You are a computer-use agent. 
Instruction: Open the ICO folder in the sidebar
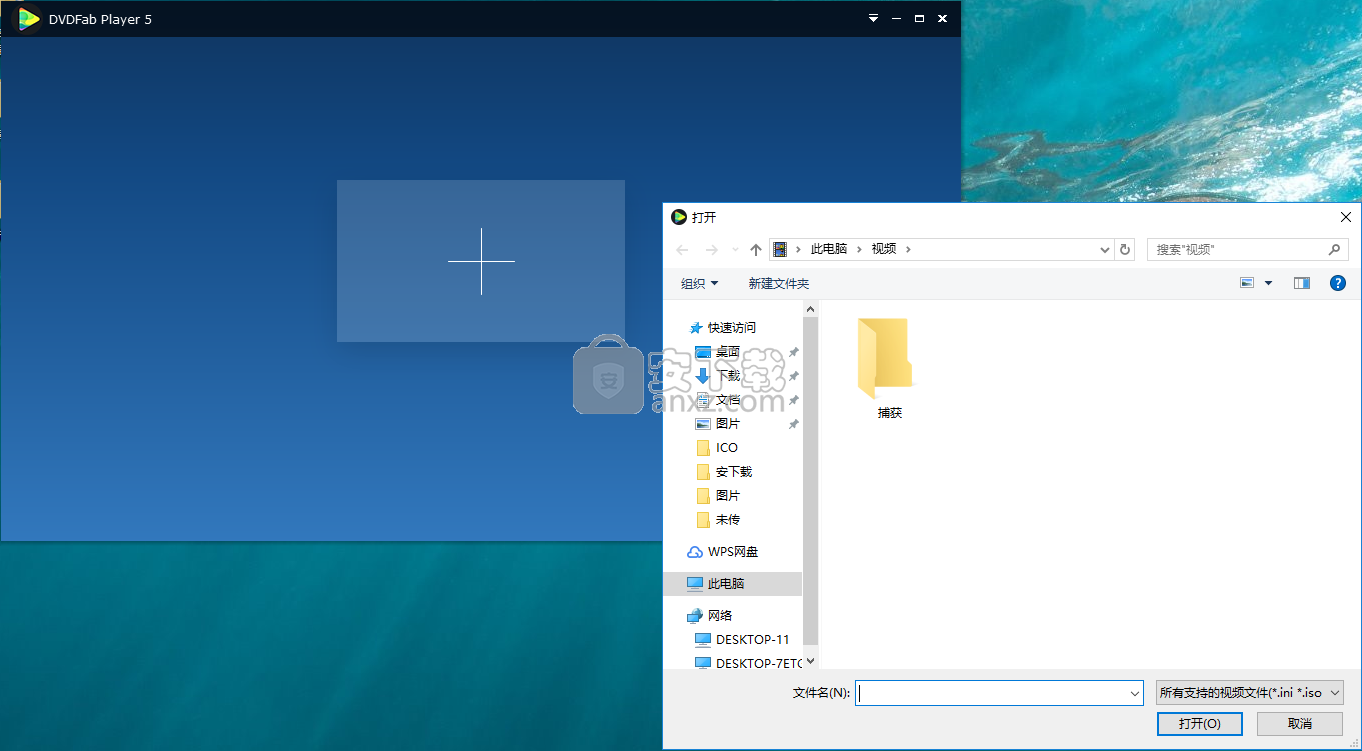[x=727, y=448]
